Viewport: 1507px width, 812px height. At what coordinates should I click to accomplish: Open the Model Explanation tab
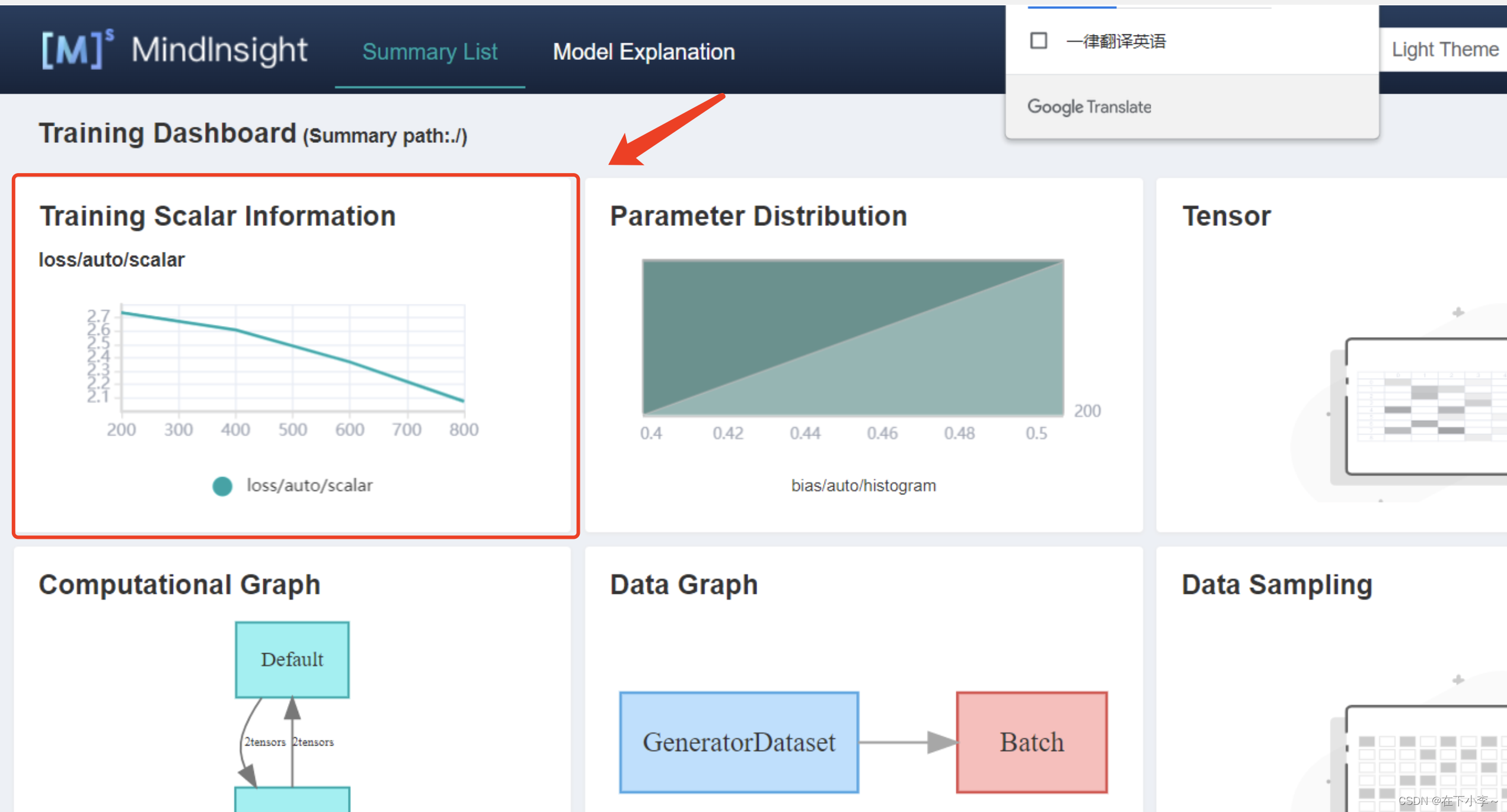643,52
